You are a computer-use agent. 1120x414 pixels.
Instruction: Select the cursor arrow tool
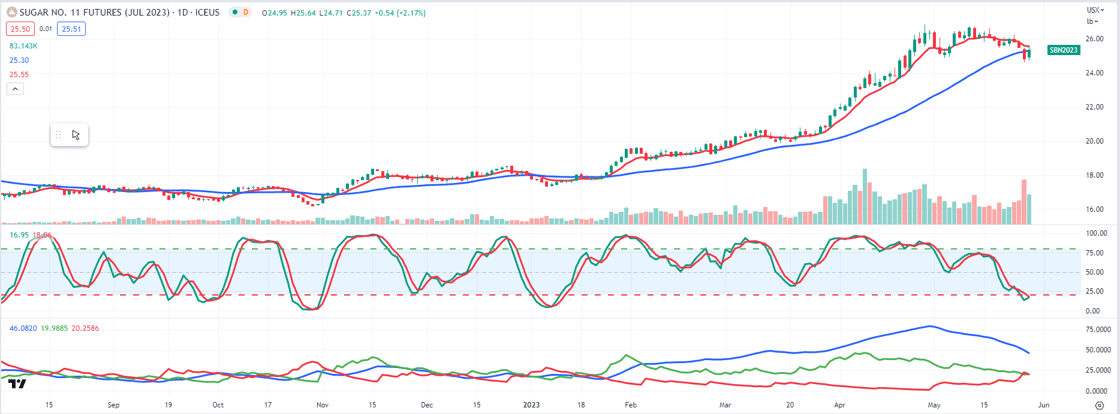(x=76, y=135)
